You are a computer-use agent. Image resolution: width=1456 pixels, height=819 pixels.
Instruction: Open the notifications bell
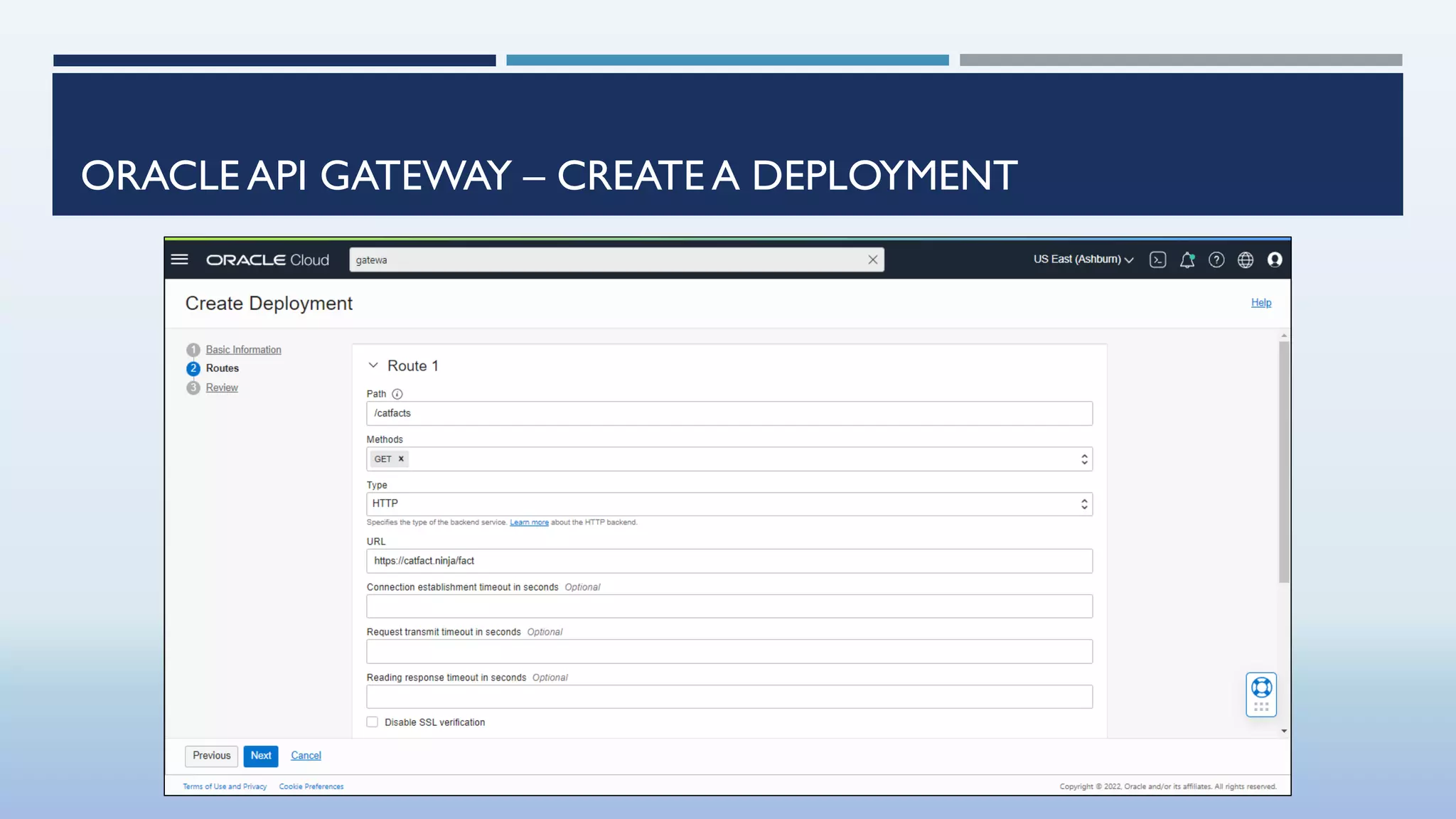point(1187,260)
